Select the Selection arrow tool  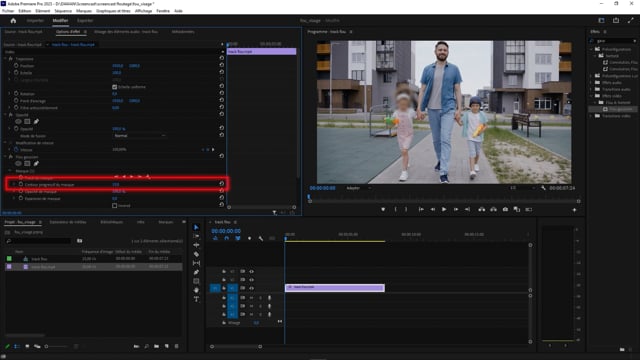click(x=196, y=227)
